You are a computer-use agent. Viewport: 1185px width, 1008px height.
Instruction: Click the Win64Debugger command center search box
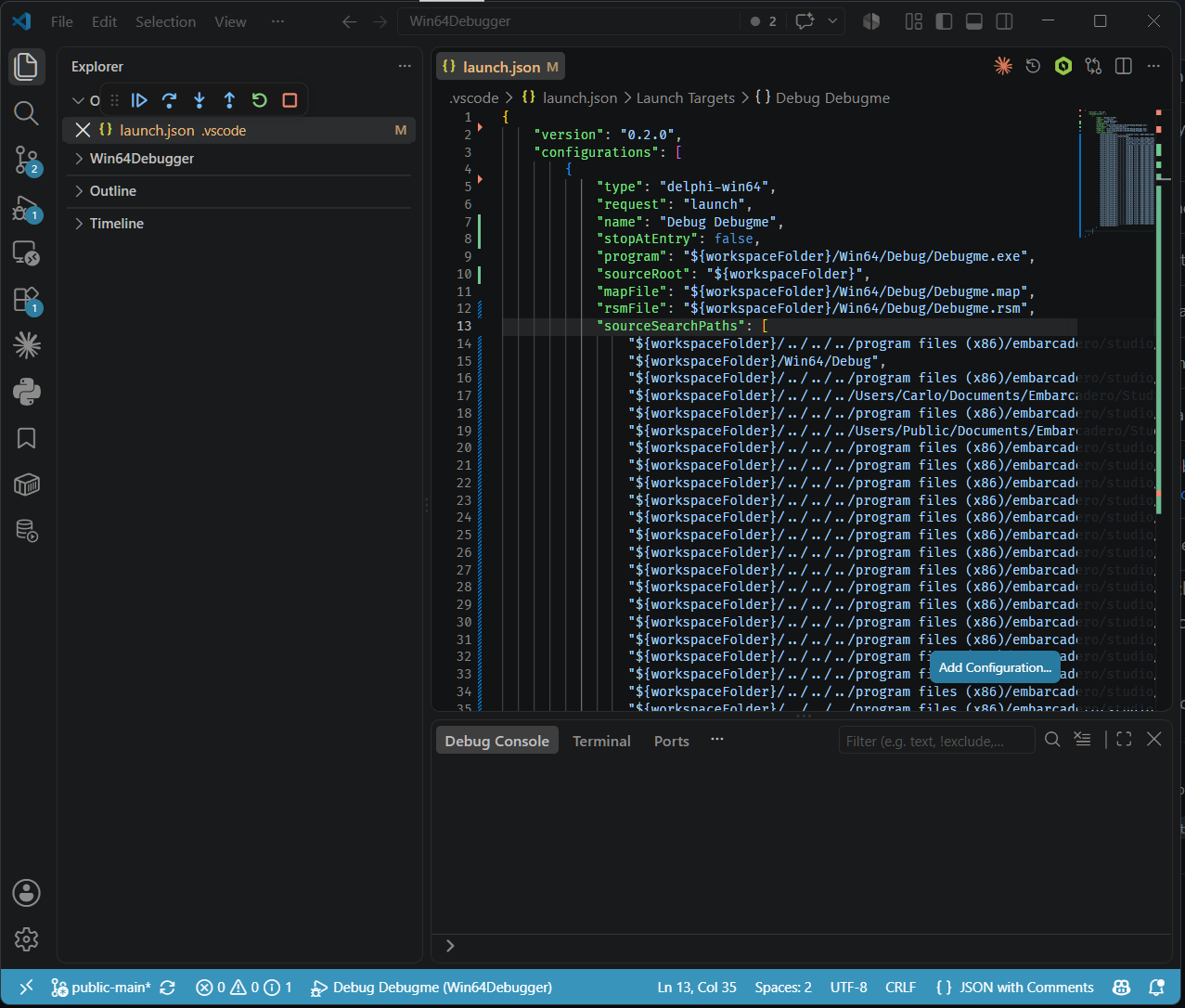(568, 21)
